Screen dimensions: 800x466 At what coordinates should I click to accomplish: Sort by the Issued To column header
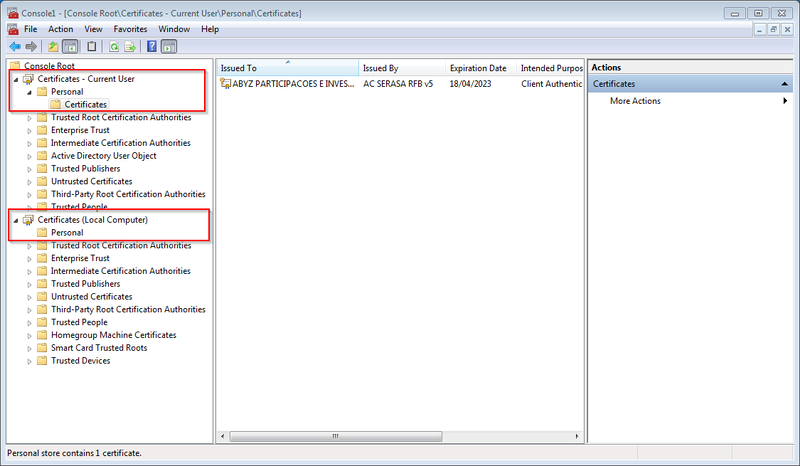(288, 68)
